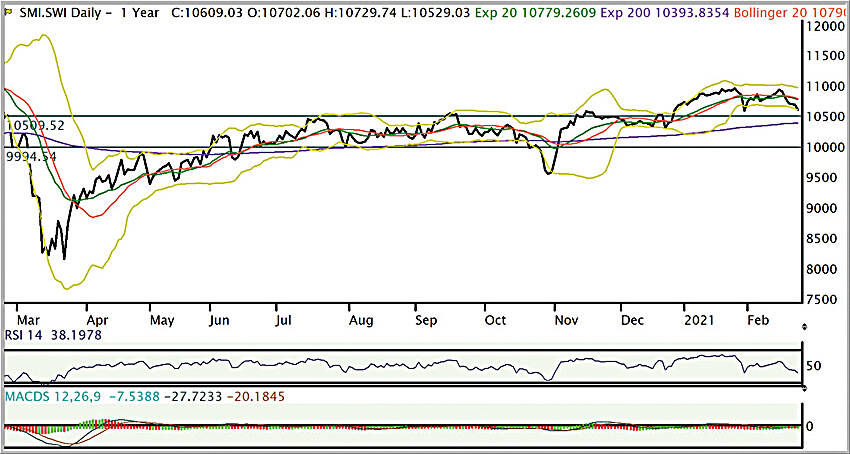Viewport: 850px width, 454px height.
Task: Click the '2021' year label on time axis
Action: (x=701, y=320)
